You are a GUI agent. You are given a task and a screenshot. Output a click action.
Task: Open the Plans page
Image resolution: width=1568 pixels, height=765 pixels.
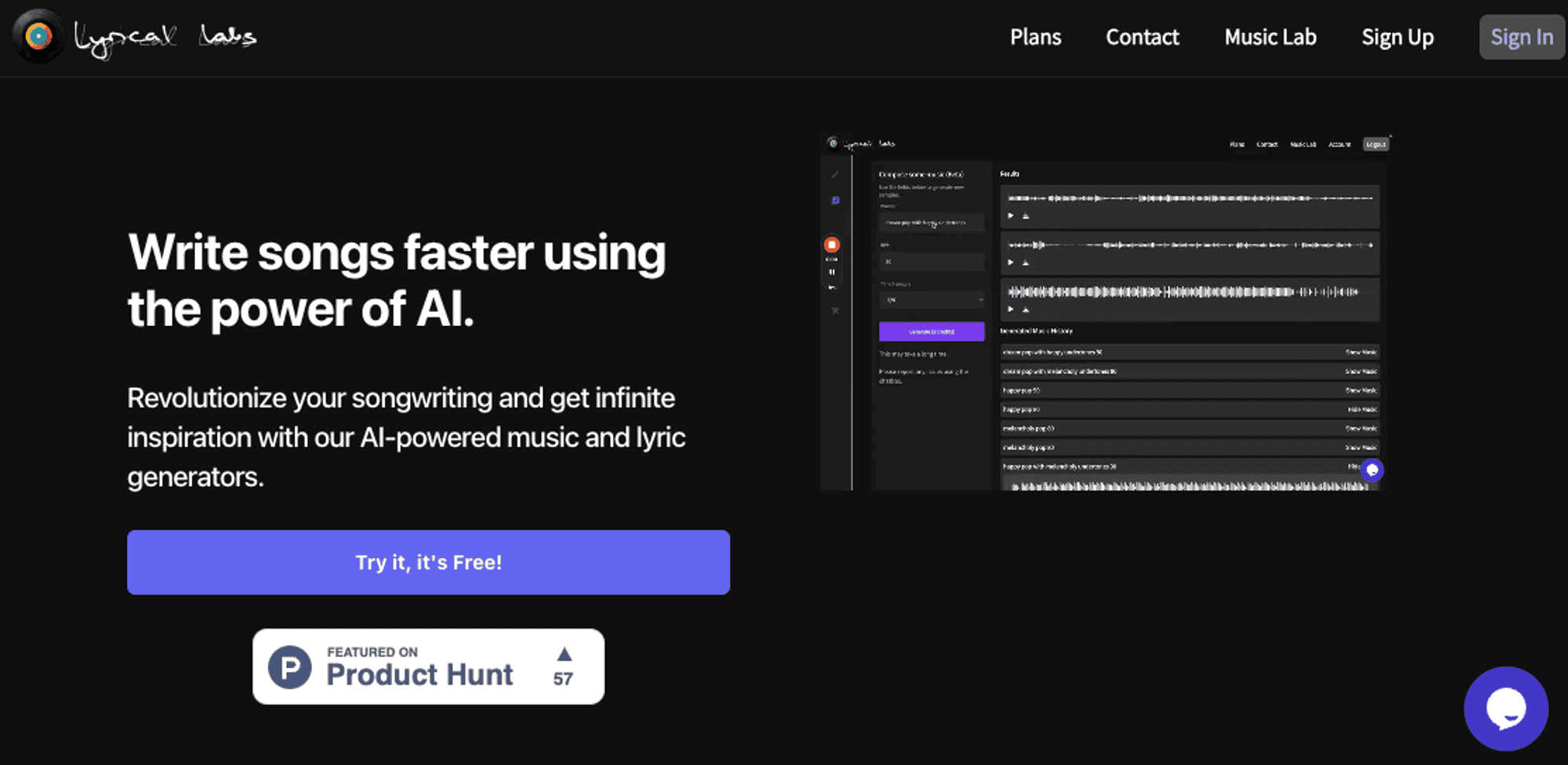click(1035, 37)
